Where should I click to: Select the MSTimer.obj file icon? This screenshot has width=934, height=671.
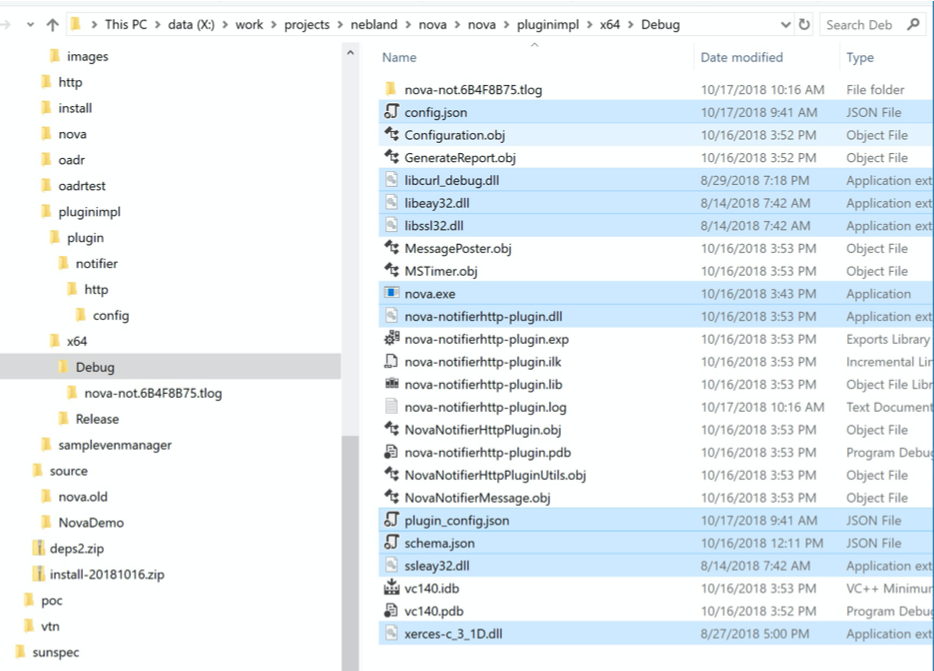(x=392, y=271)
